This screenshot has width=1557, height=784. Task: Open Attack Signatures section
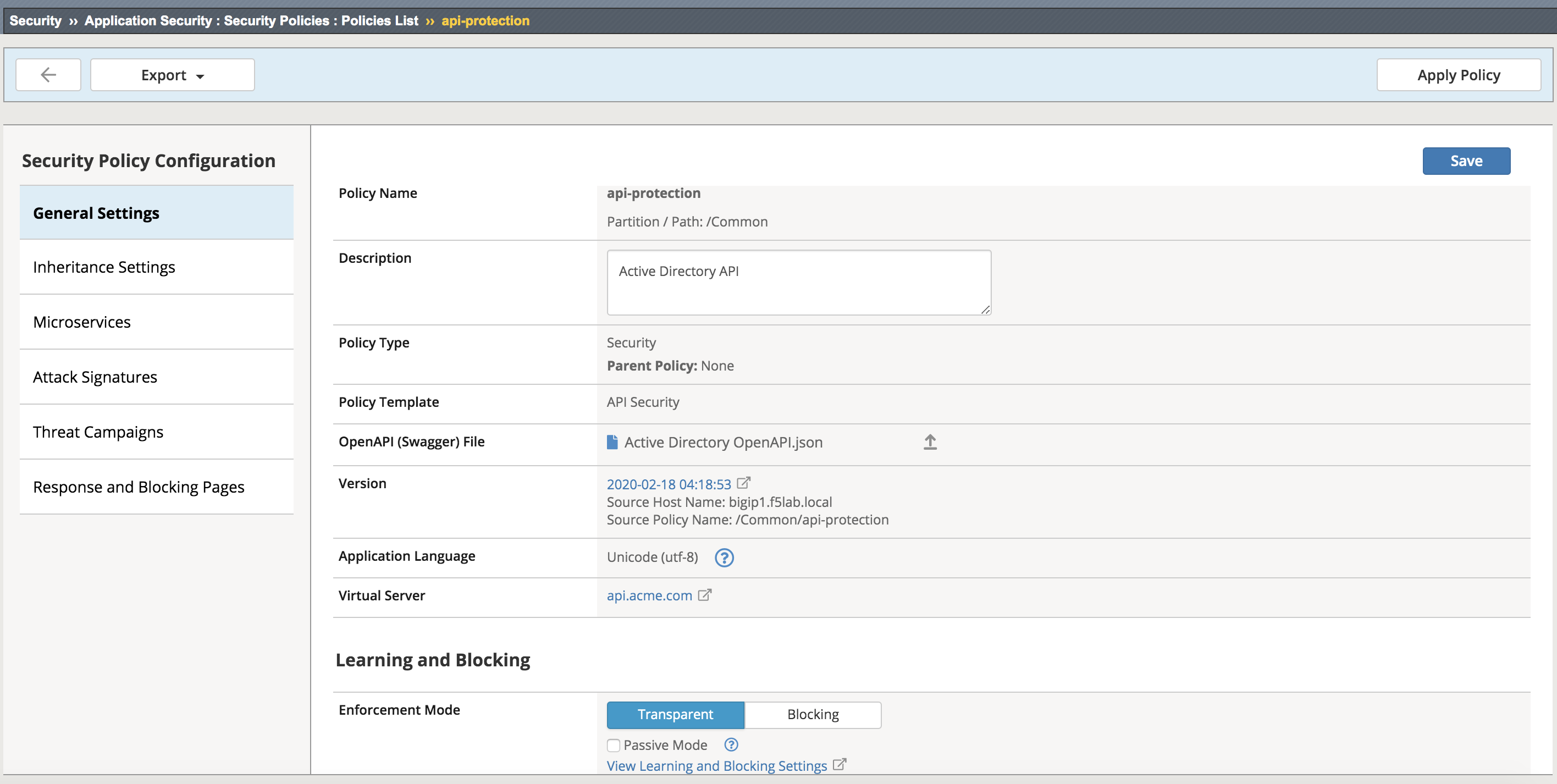(x=157, y=377)
